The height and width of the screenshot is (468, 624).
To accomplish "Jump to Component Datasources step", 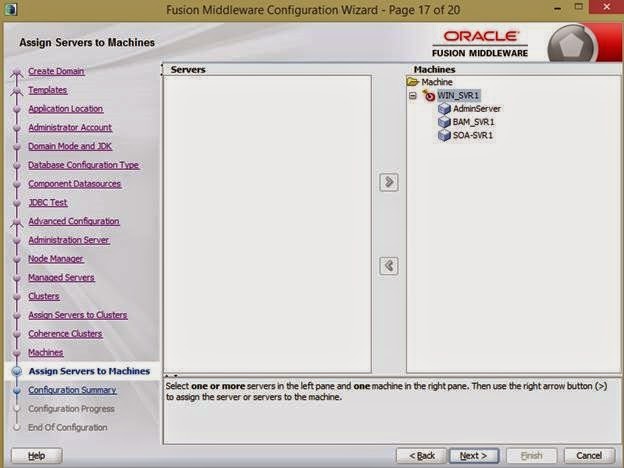I will (x=74, y=184).
